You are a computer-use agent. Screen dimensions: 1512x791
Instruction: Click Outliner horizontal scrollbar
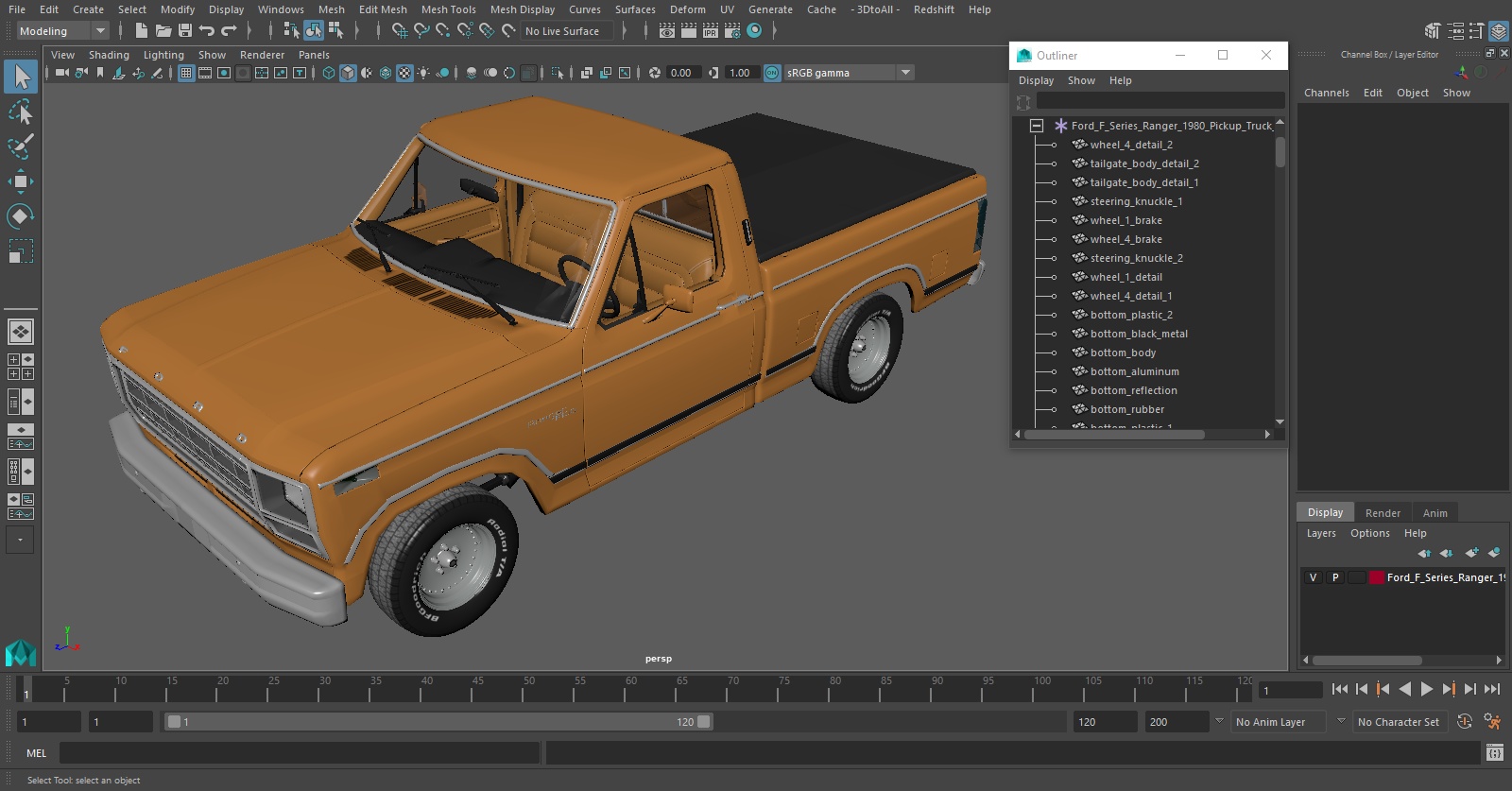pyautogui.click(x=1113, y=435)
